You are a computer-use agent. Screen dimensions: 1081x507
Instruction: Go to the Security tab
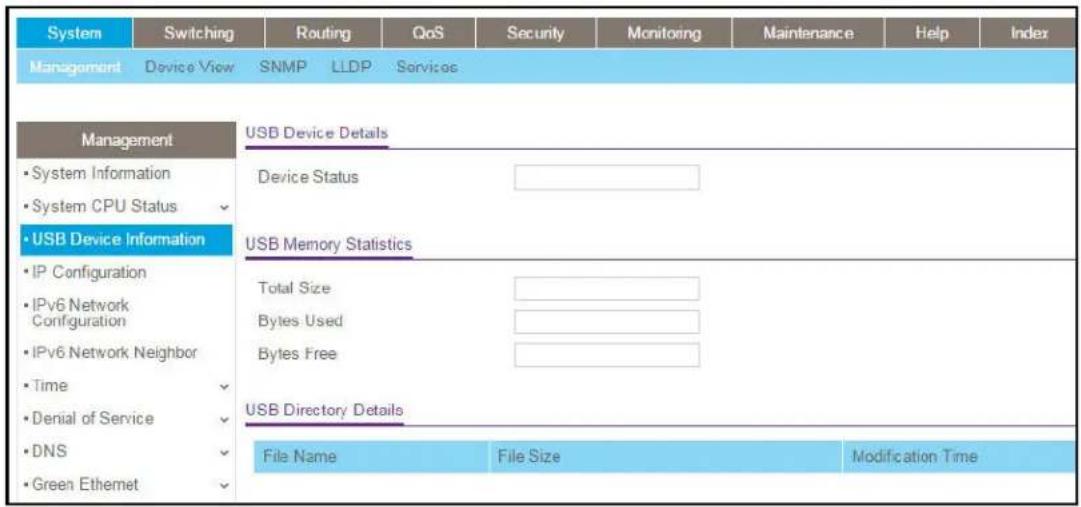click(x=535, y=32)
